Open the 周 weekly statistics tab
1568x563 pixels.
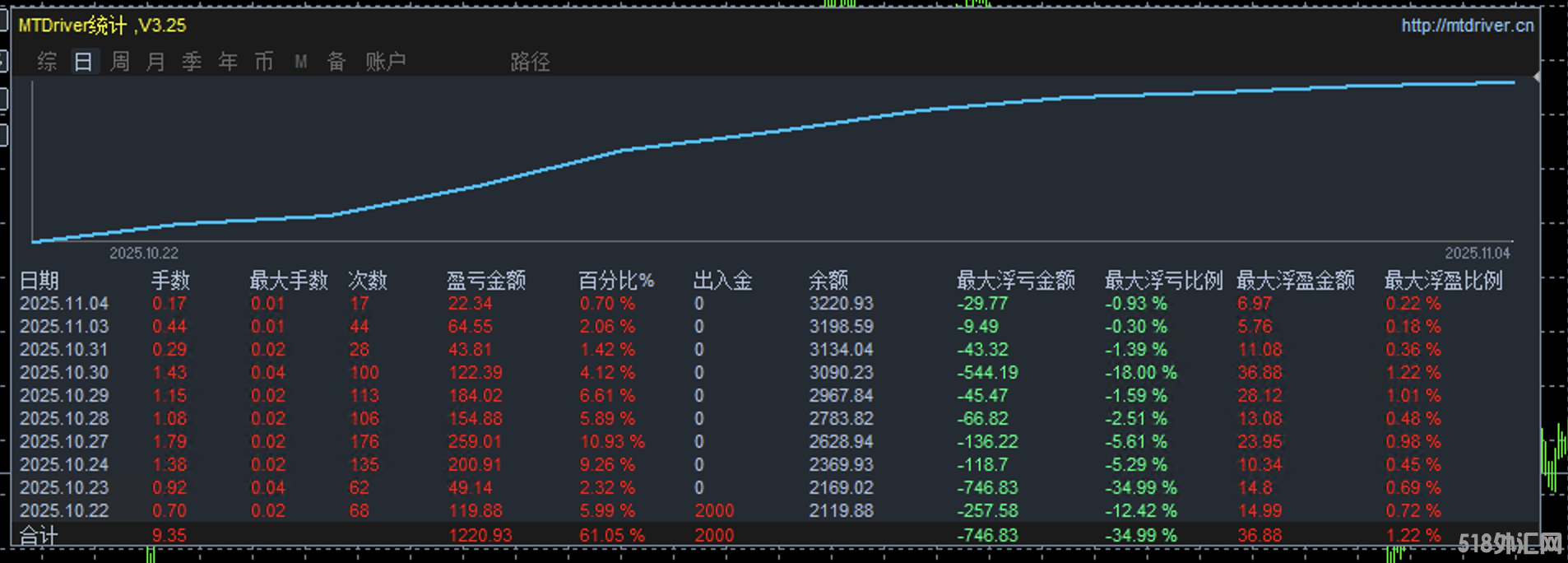click(120, 62)
